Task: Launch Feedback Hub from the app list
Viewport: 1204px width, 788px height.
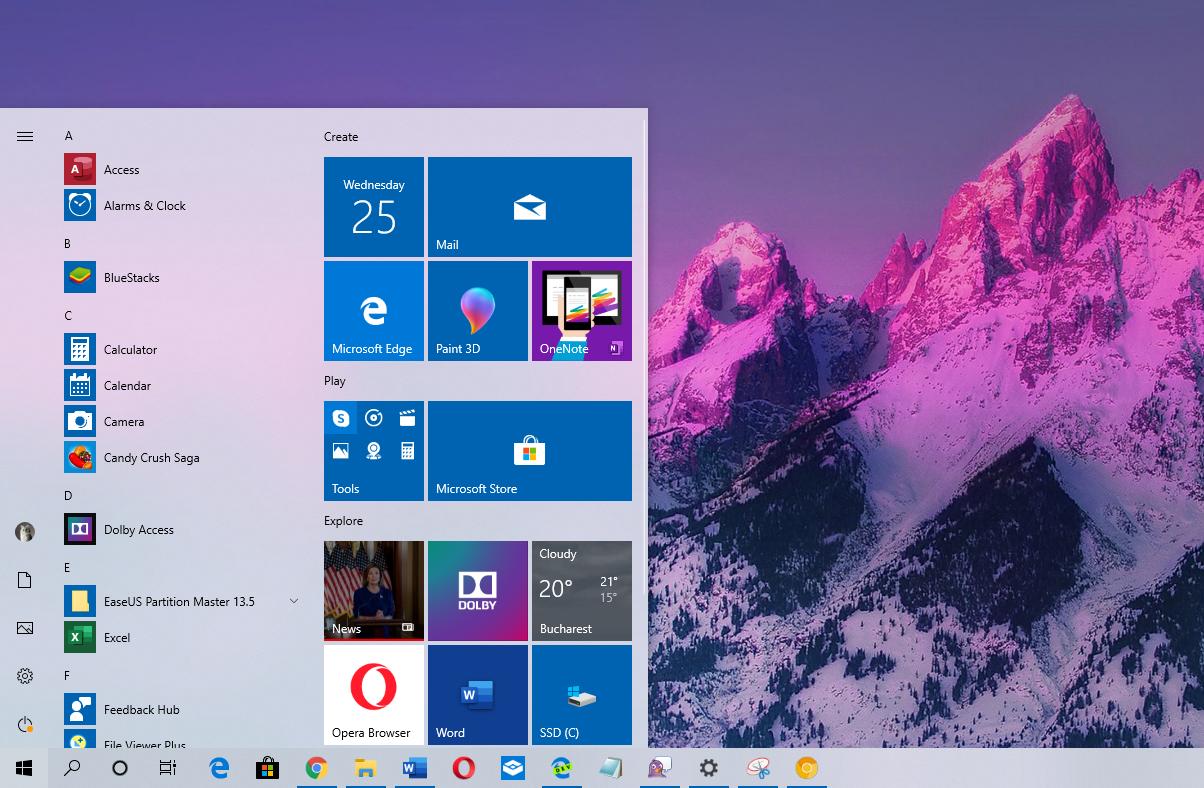Action: pyautogui.click(x=180, y=710)
